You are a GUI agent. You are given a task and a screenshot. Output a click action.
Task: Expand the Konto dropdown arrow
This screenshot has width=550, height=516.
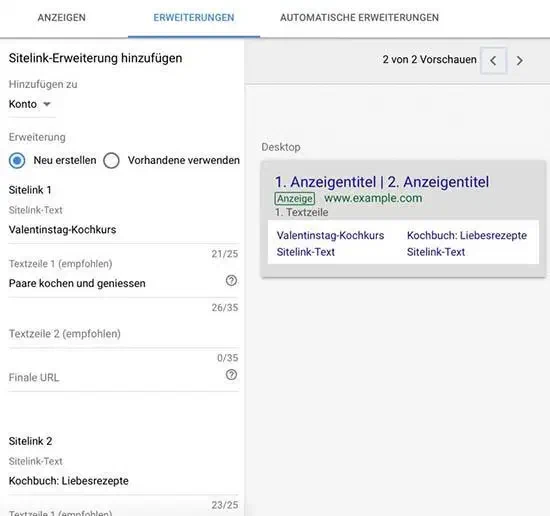pos(47,104)
